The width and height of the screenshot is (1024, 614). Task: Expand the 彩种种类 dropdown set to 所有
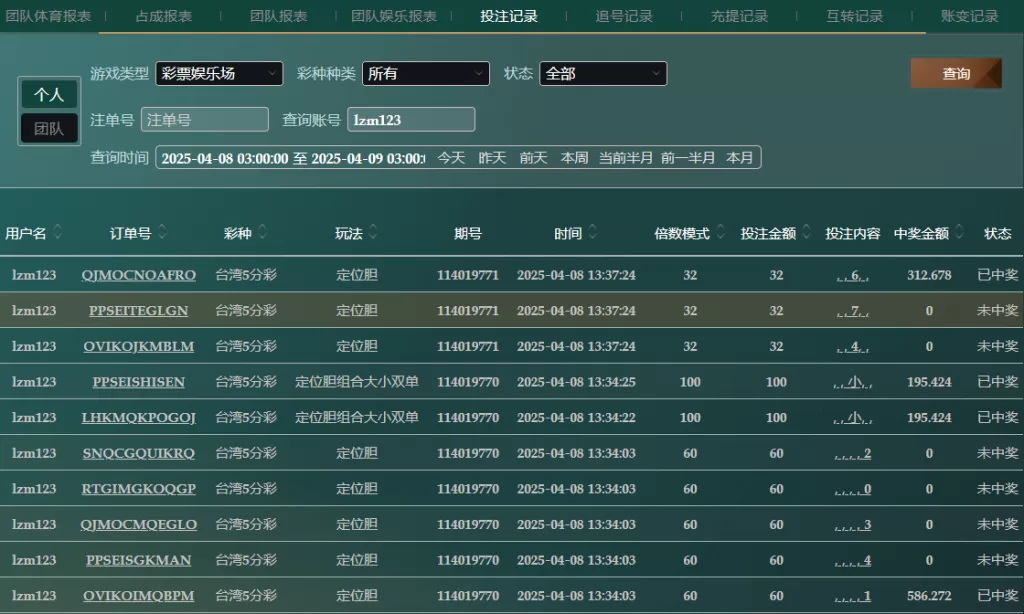(425, 74)
